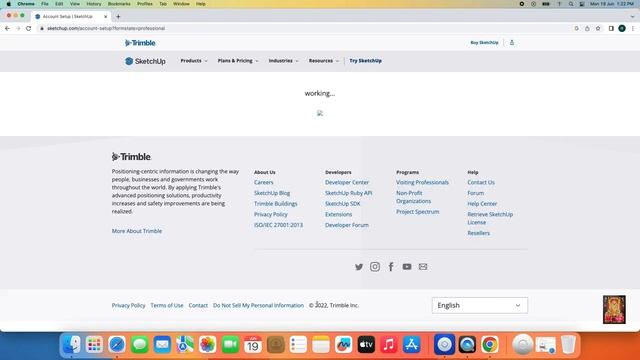Open the Apple menu

click(x=9, y=4)
